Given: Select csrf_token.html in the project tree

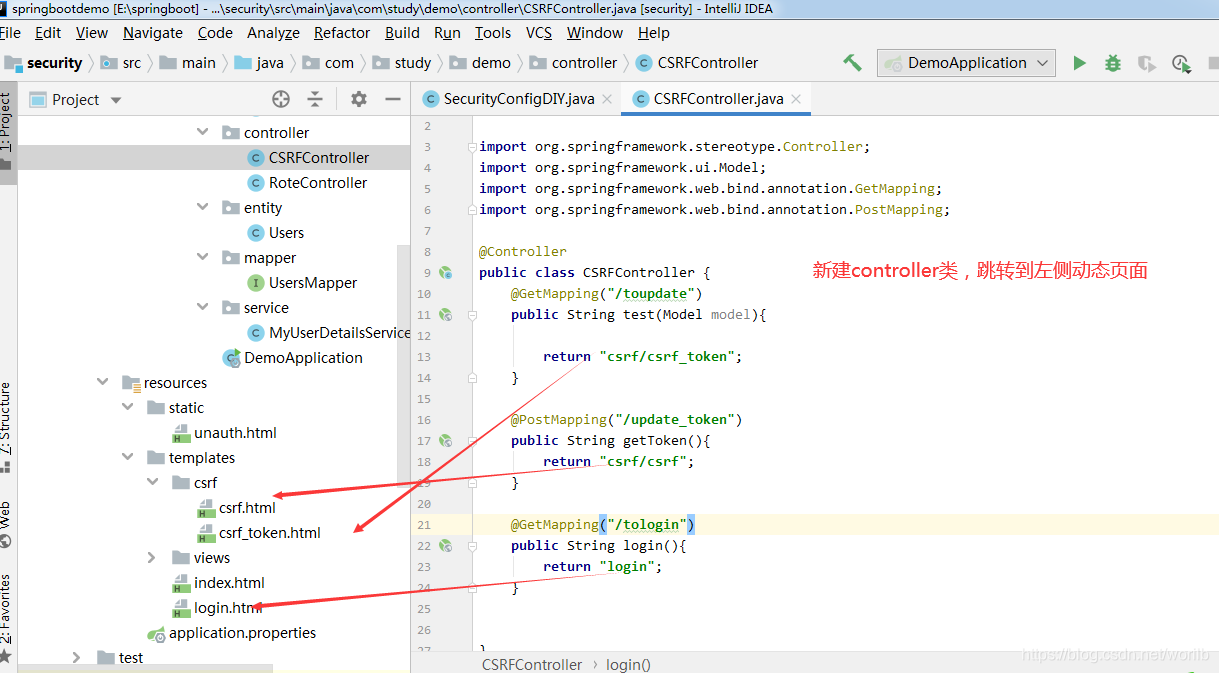Looking at the screenshot, I should coord(270,532).
